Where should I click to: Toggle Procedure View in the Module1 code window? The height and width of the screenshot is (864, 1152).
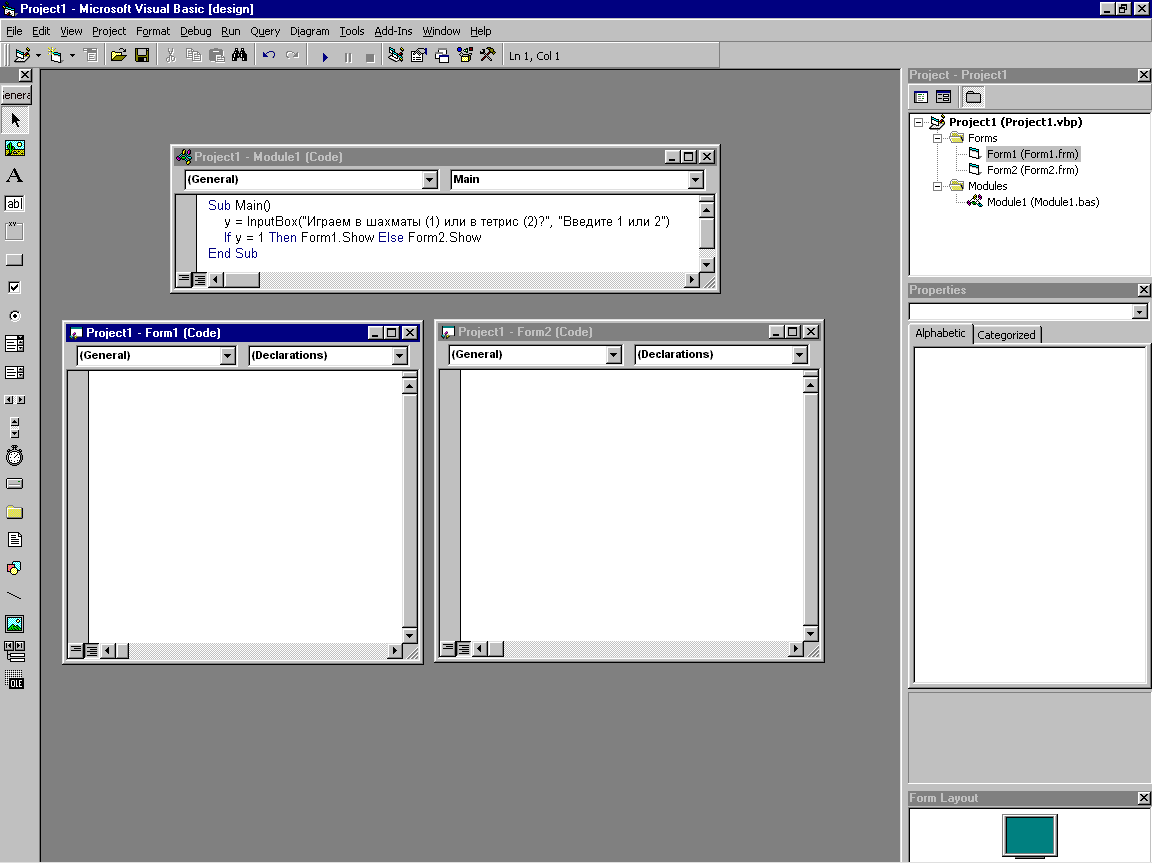click(x=184, y=279)
